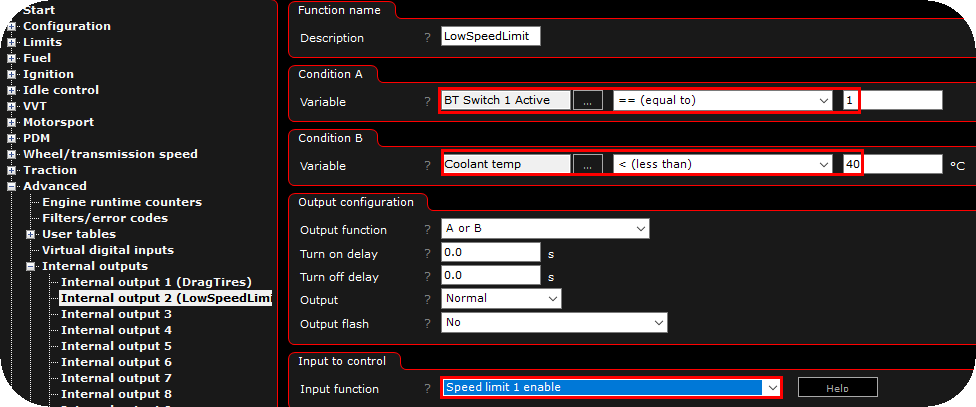Expand the Fuel tree node
This screenshot has height=407, width=976.
click(11, 58)
